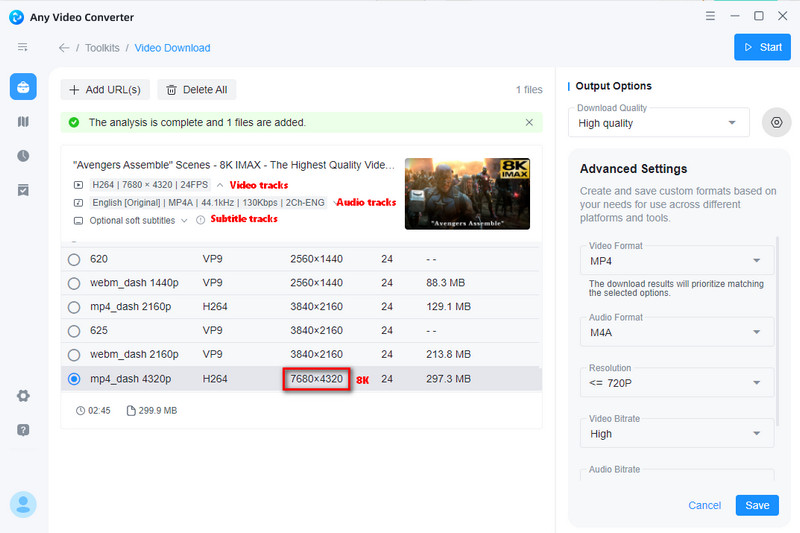Click the 88.3 MB size cell
800x533 pixels.
coord(445,283)
